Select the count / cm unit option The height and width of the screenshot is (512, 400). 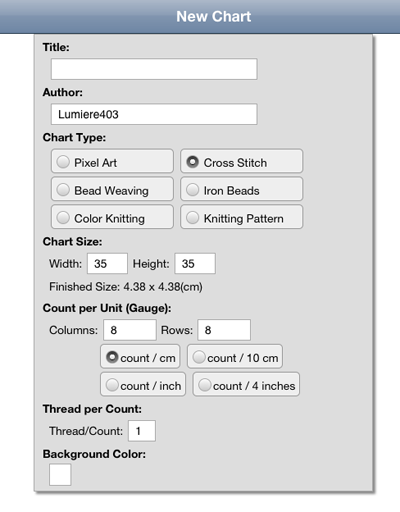pyautogui.click(x=140, y=357)
